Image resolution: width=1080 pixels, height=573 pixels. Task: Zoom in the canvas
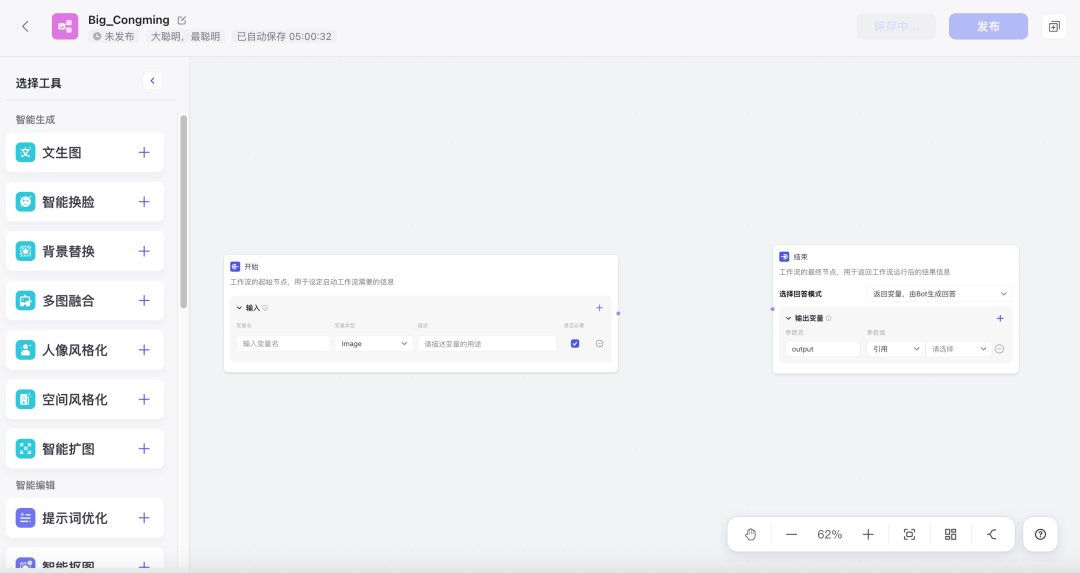pyautogui.click(x=869, y=534)
